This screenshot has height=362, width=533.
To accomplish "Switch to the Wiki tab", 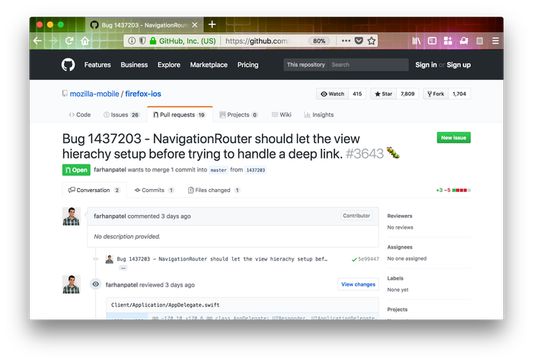I will point(282,115).
